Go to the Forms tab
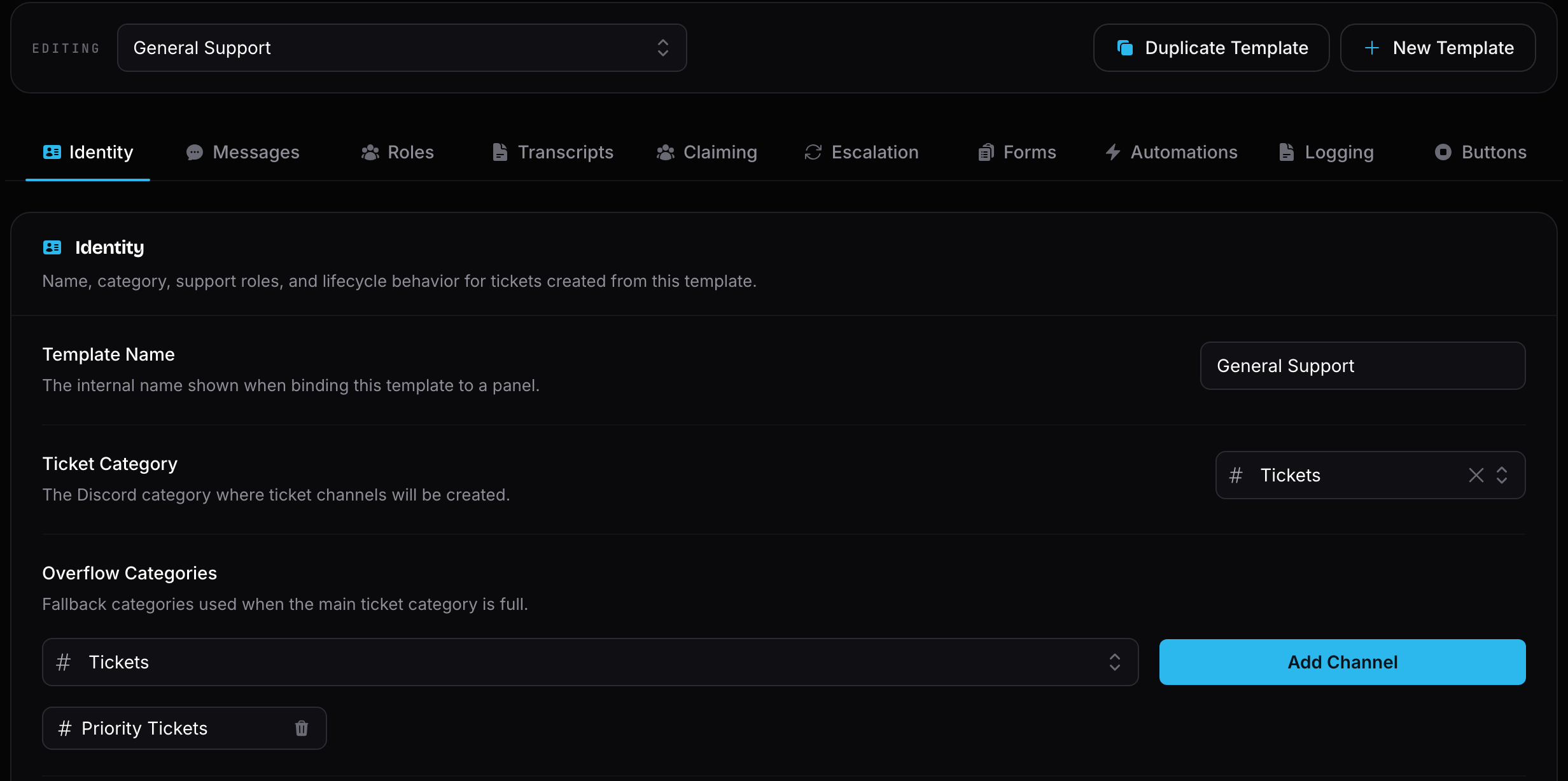Viewport: 1568px width, 781px height. [x=1017, y=153]
